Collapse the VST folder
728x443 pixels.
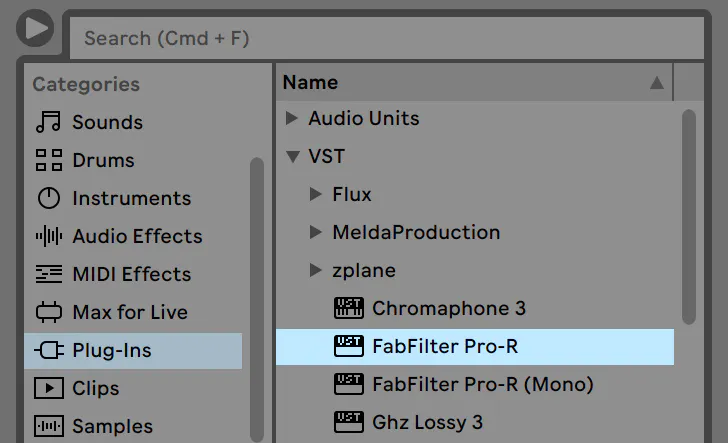point(292,157)
